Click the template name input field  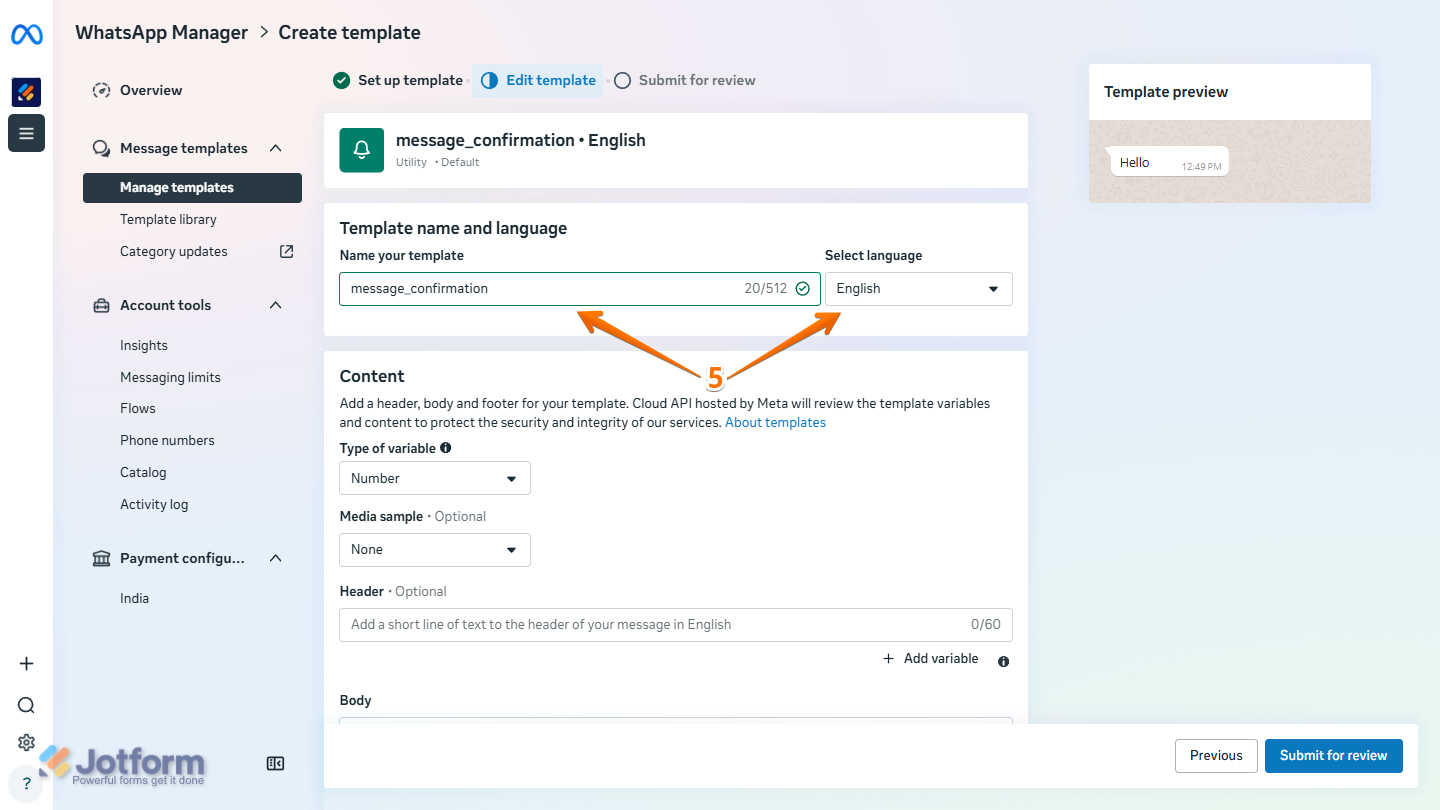pyautogui.click(x=580, y=289)
